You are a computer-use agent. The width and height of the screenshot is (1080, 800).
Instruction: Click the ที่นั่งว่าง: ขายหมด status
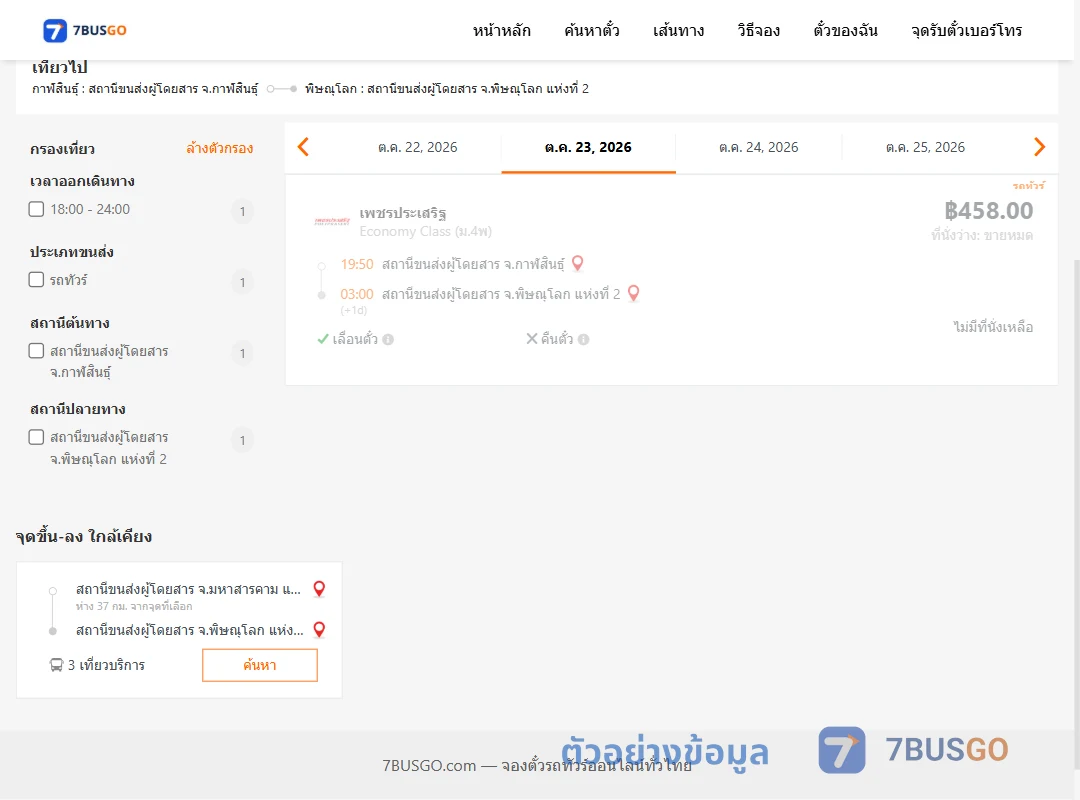982,235
